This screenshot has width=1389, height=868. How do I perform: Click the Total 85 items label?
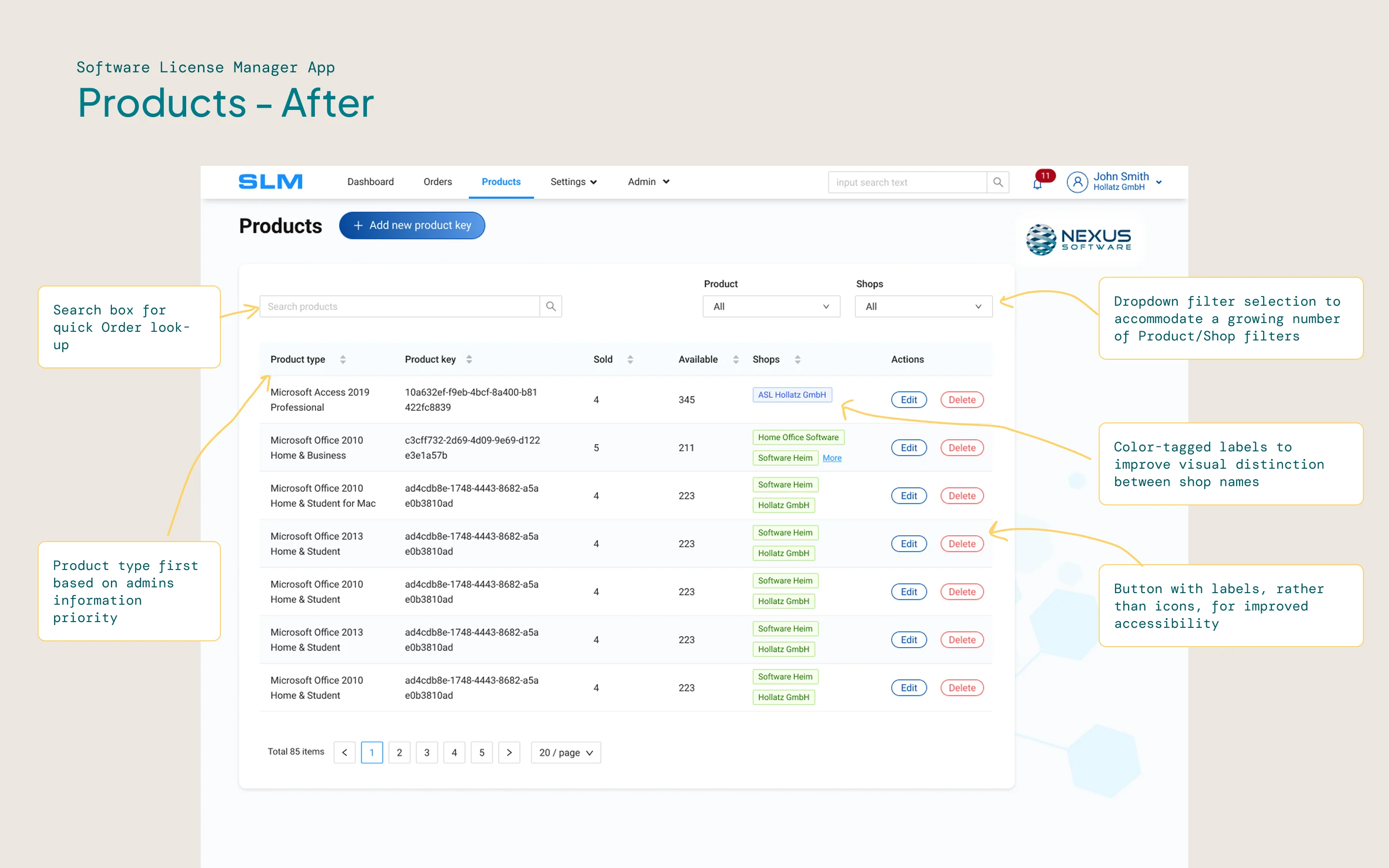pos(296,752)
